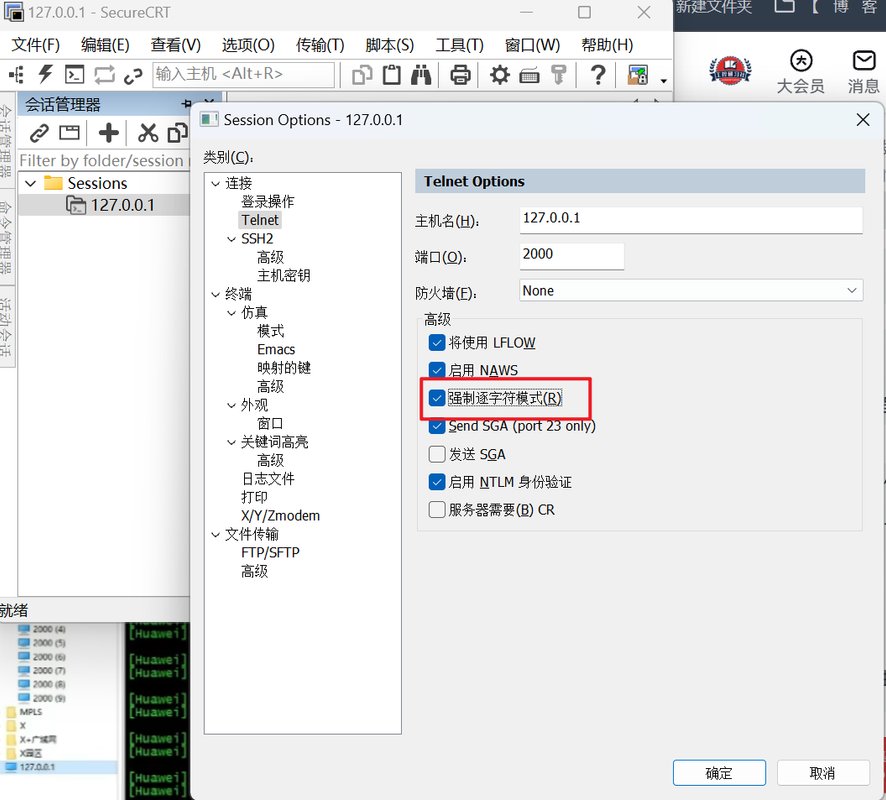Image resolution: width=886 pixels, height=800 pixels.
Task: Collapse the Sessions folder in Session Manager
Action: [31, 184]
